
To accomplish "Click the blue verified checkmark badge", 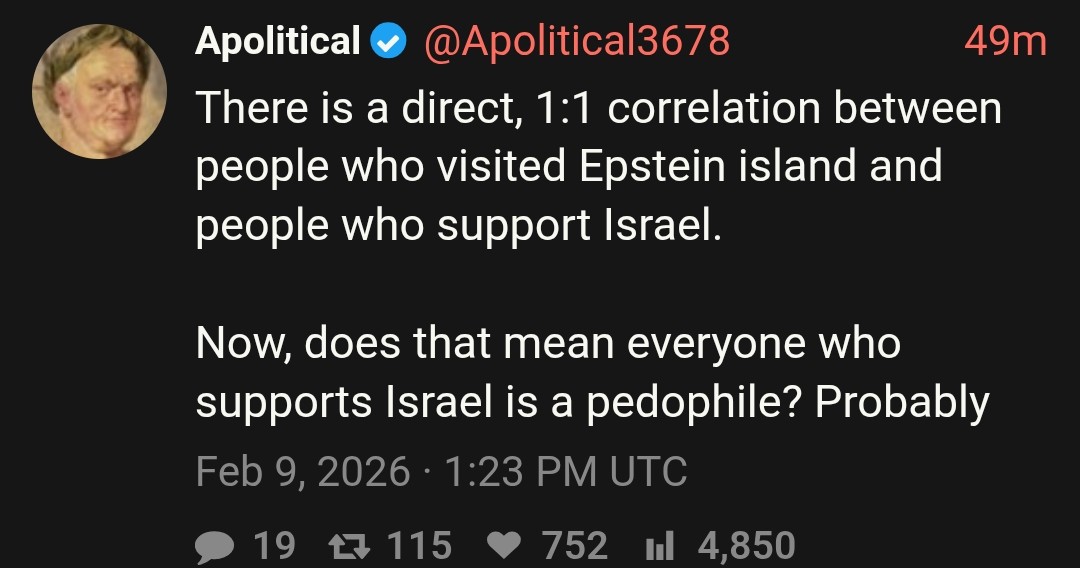I will 387,41.
